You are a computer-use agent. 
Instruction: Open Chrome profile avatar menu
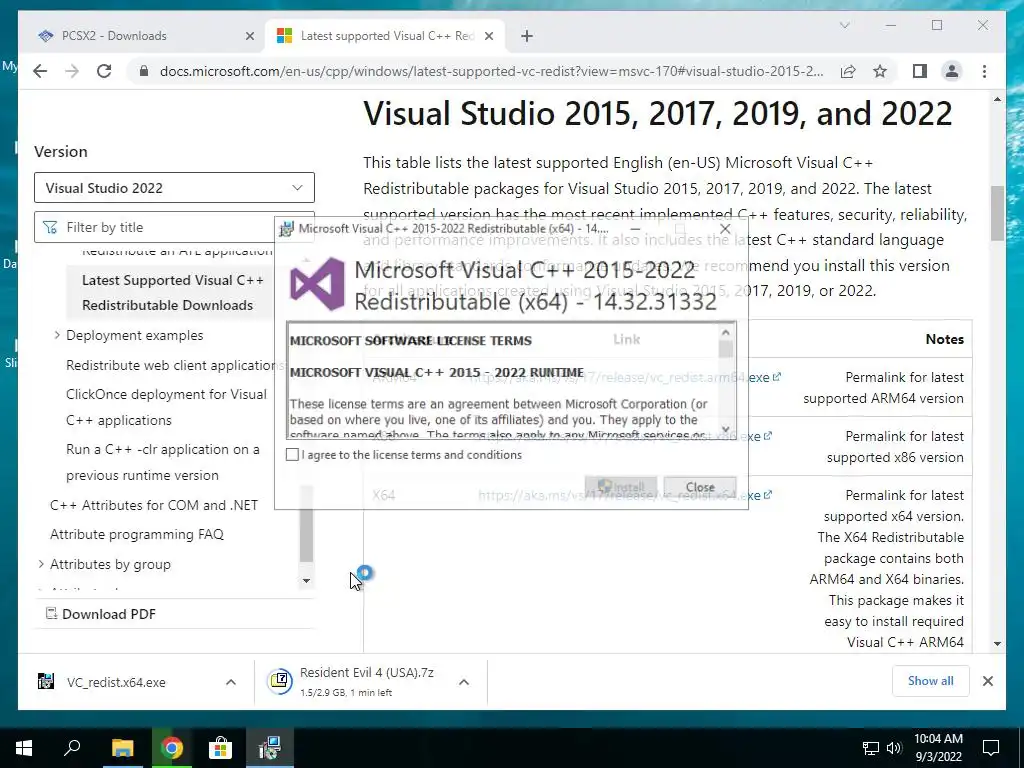coord(952,71)
